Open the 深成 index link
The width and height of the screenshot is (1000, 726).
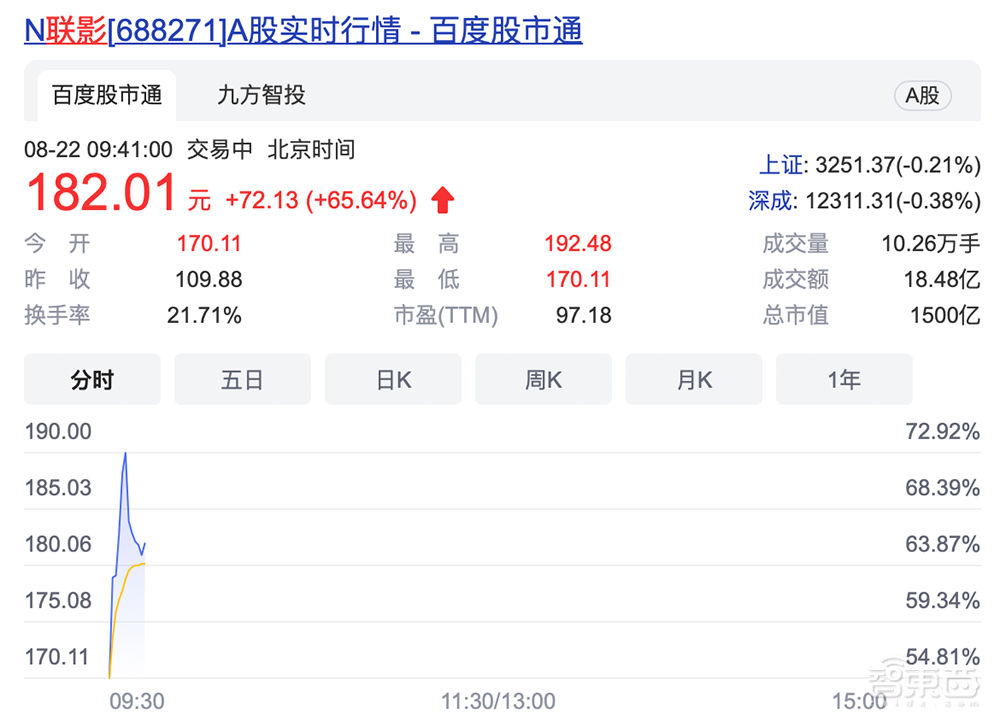[770, 201]
